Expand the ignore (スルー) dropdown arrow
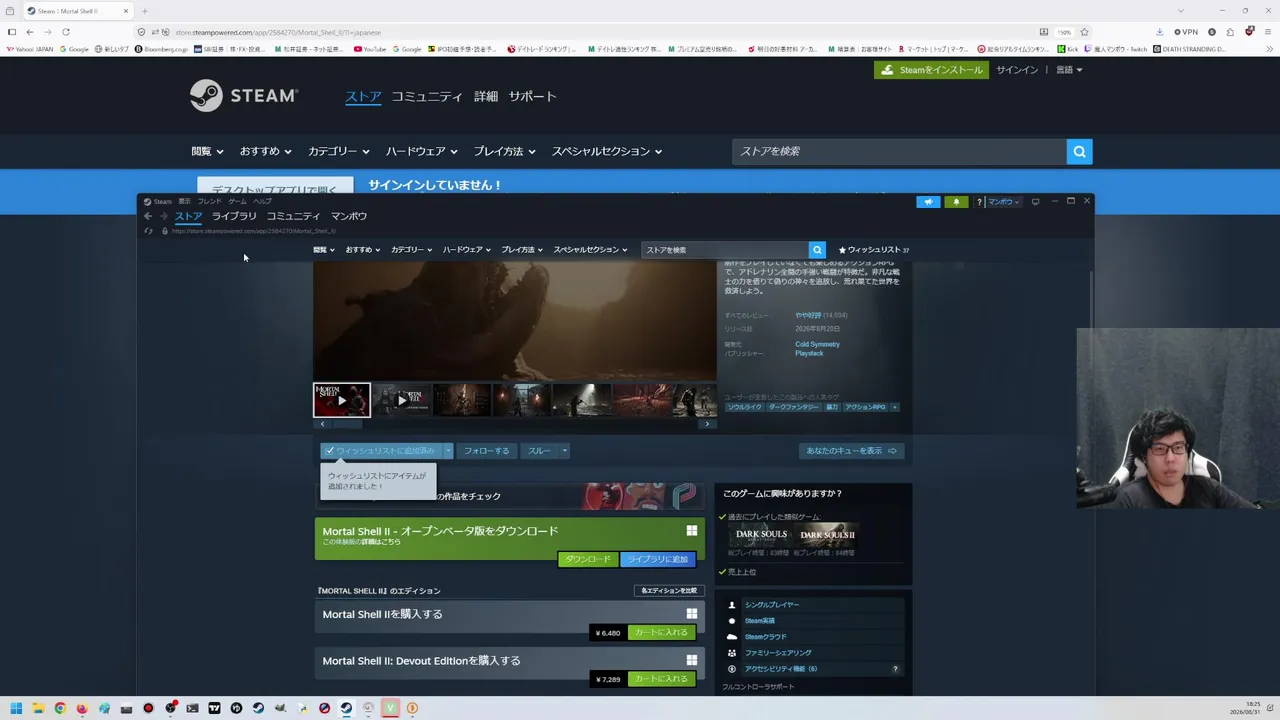Screen dimensions: 1280x720 [564, 451]
